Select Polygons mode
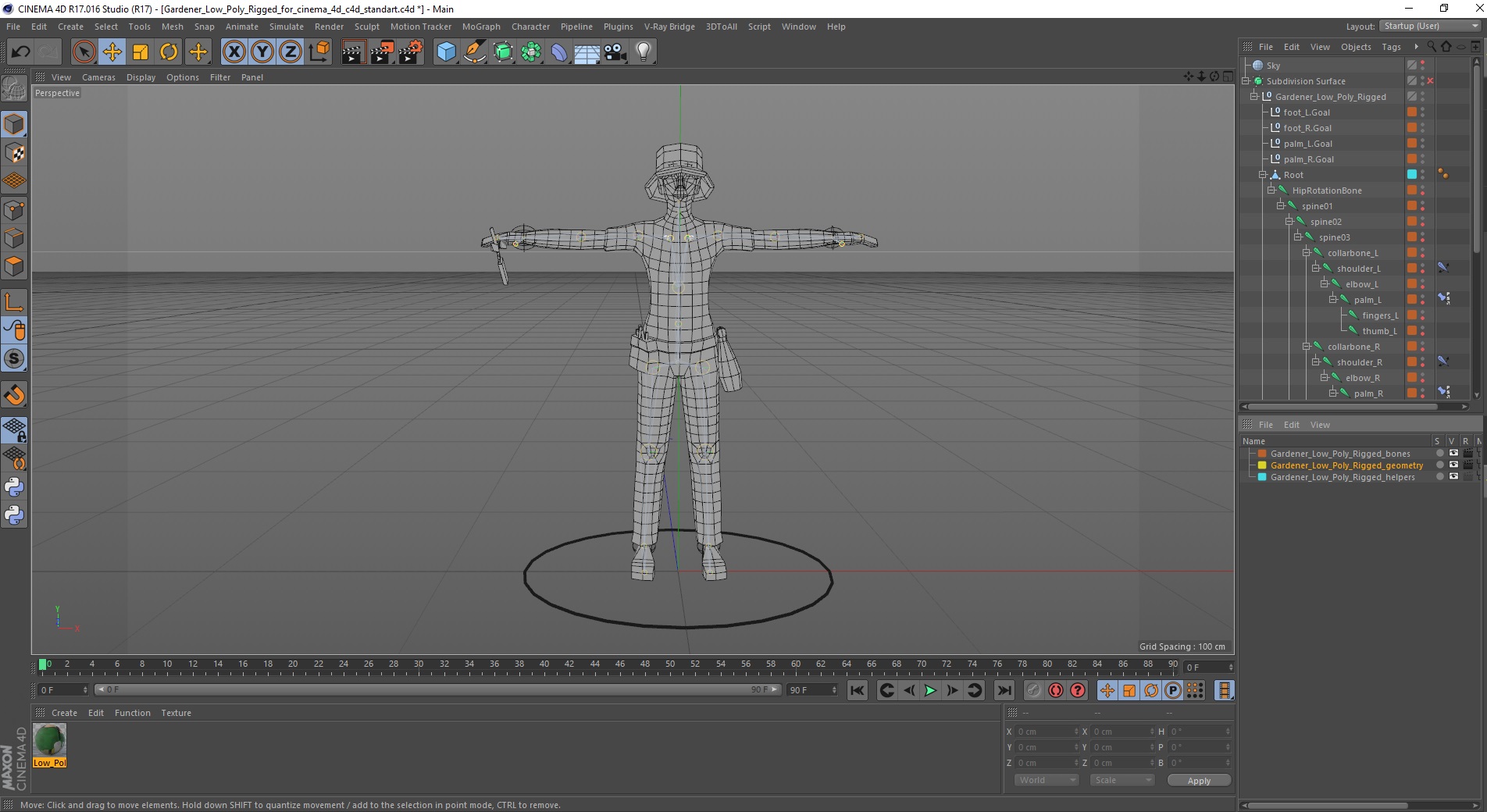1487x812 pixels. point(14,266)
